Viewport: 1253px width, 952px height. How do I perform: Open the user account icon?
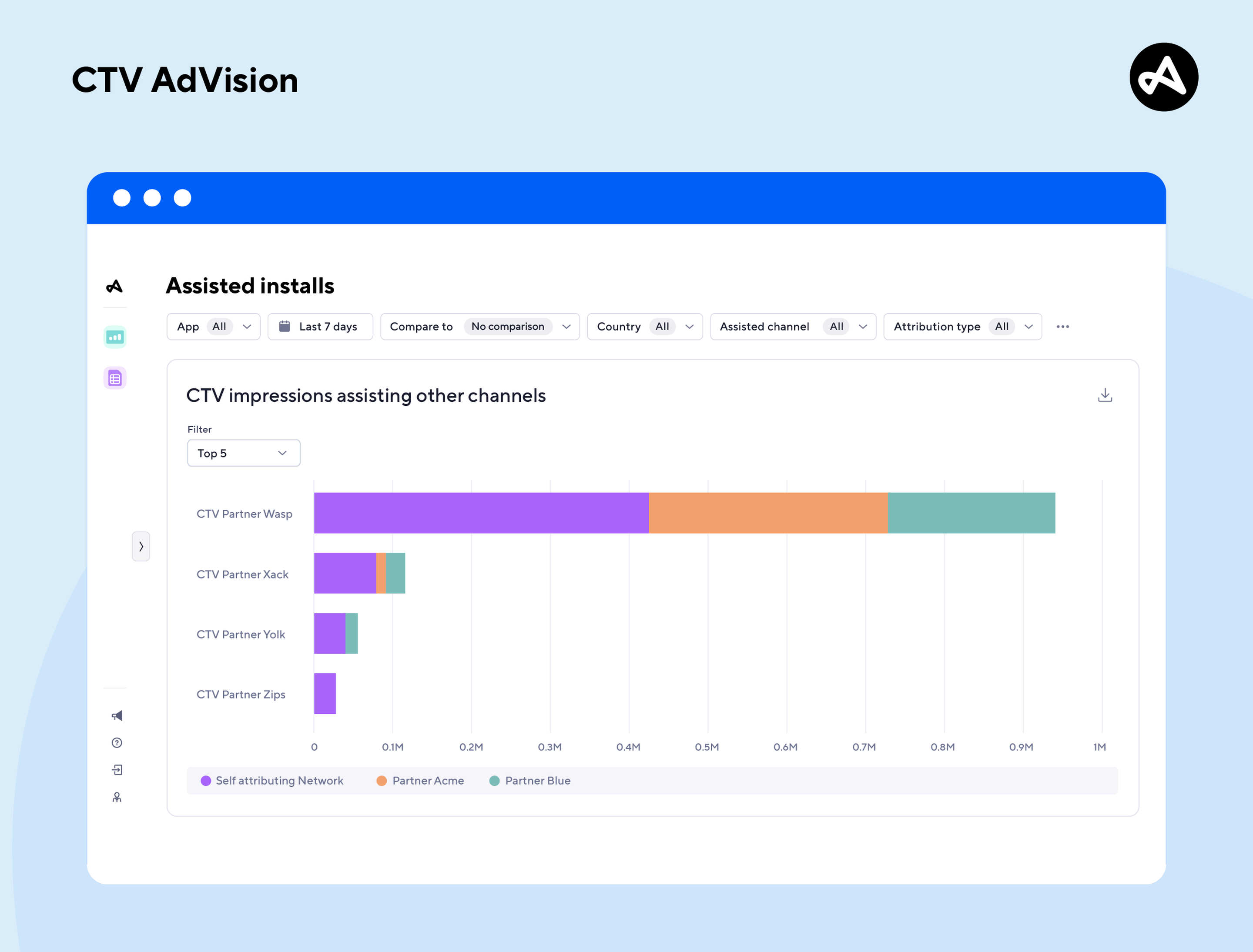click(x=117, y=797)
